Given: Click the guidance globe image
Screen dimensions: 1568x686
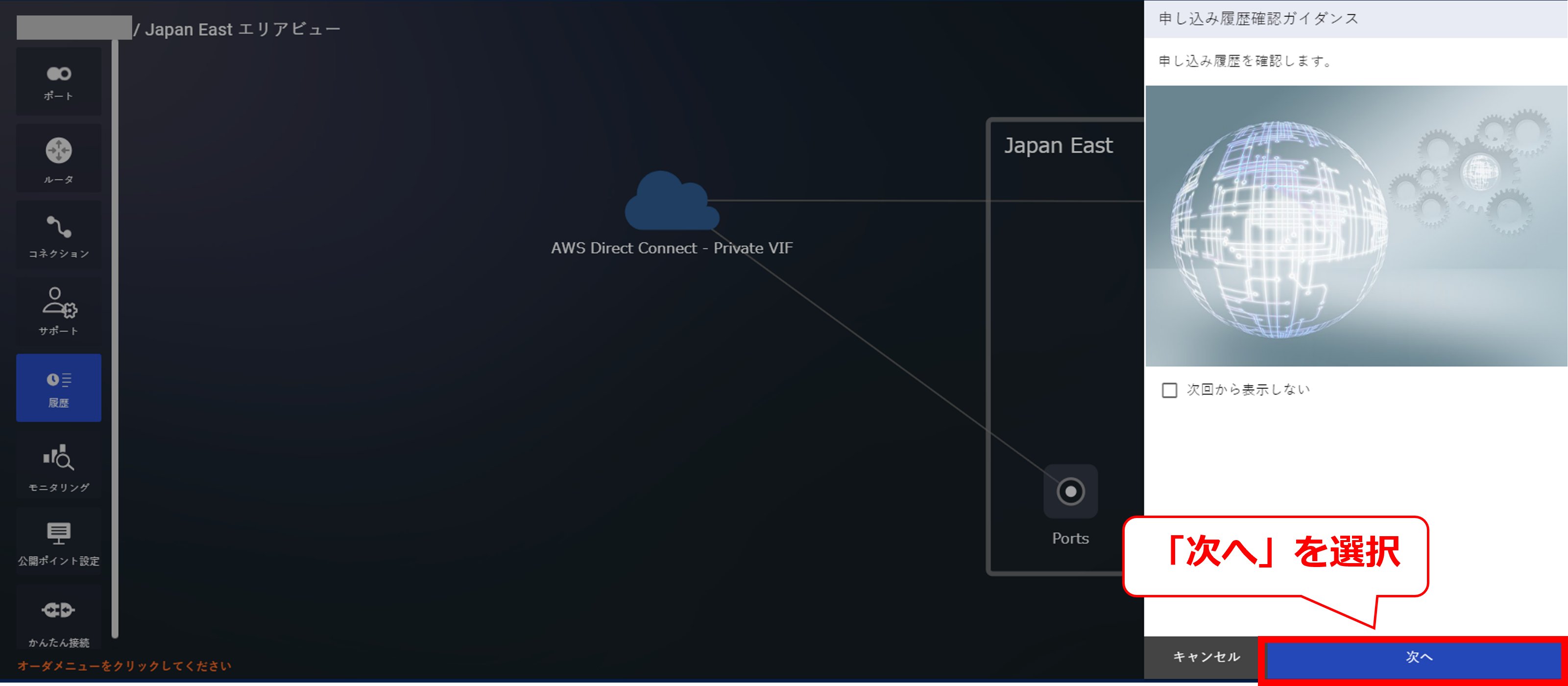Looking at the screenshot, I should point(1355,226).
